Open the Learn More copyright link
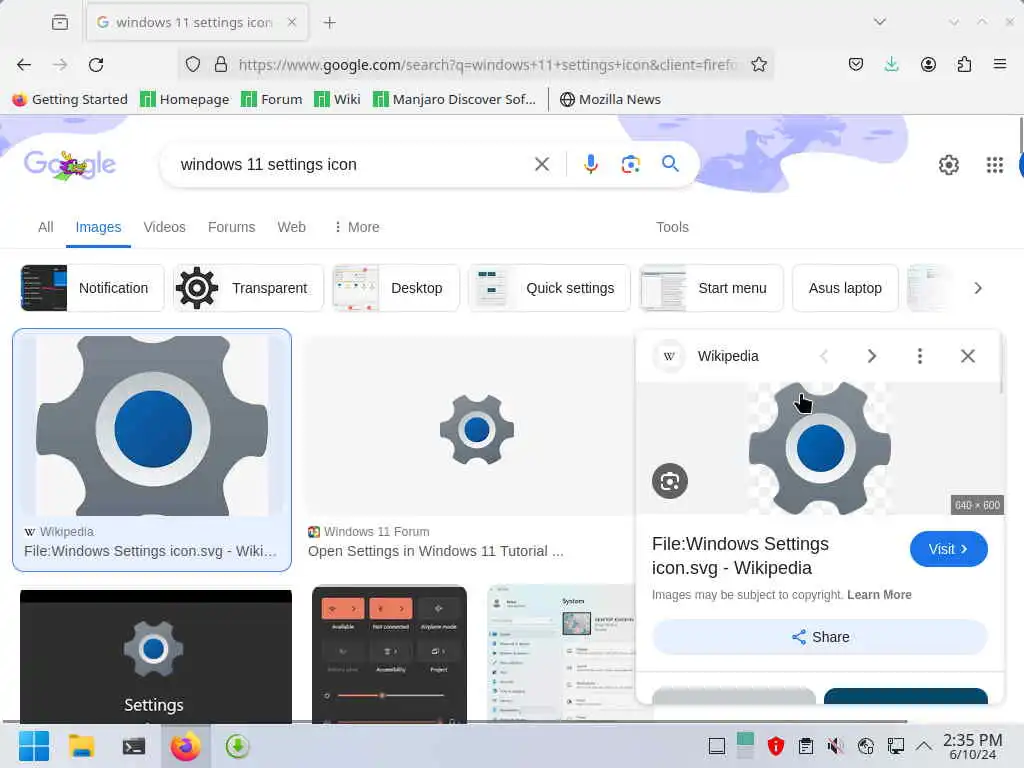1024x768 pixels. tap(879, 595)
